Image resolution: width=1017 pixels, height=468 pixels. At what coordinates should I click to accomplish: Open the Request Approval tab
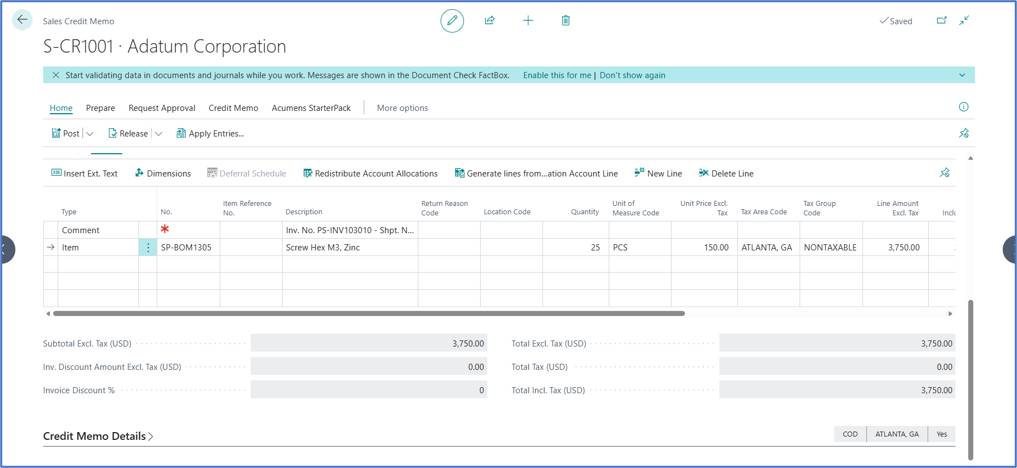[x=162, y=108]
